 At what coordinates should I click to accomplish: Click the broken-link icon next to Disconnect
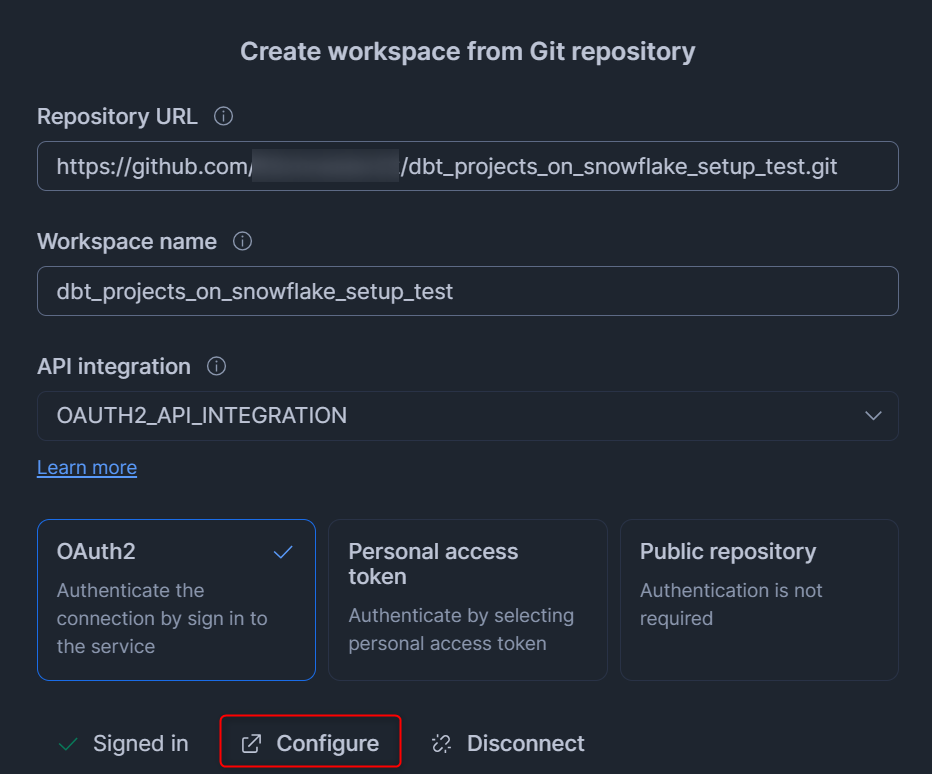tap(442, 743)
